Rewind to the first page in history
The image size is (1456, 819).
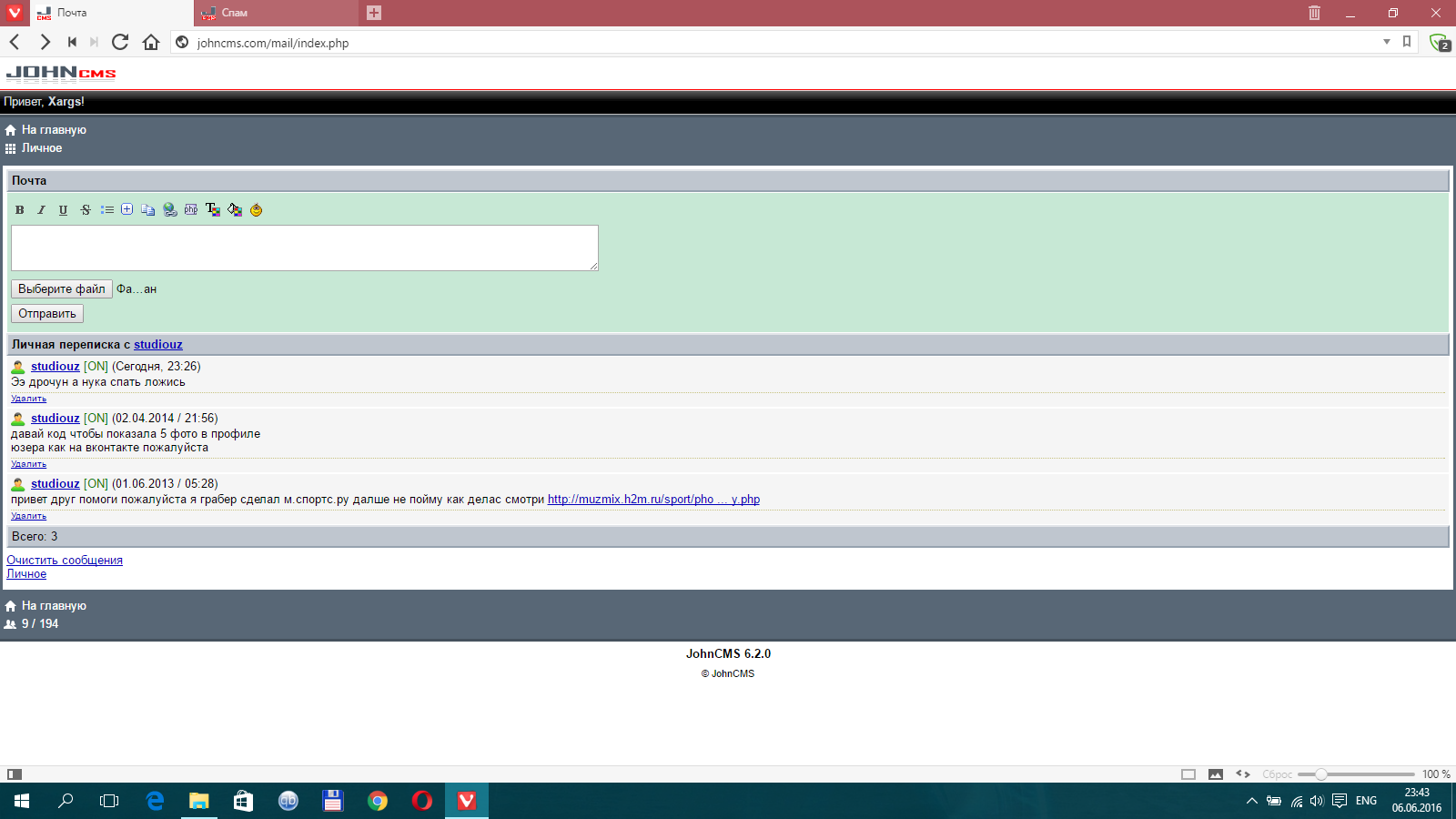pyautogui.click(x=72, y=42)
